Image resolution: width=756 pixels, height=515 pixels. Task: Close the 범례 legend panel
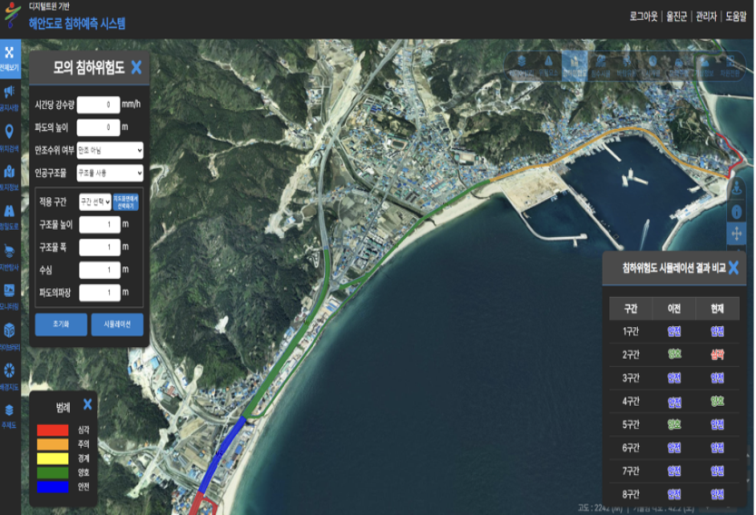click(87, 405)
